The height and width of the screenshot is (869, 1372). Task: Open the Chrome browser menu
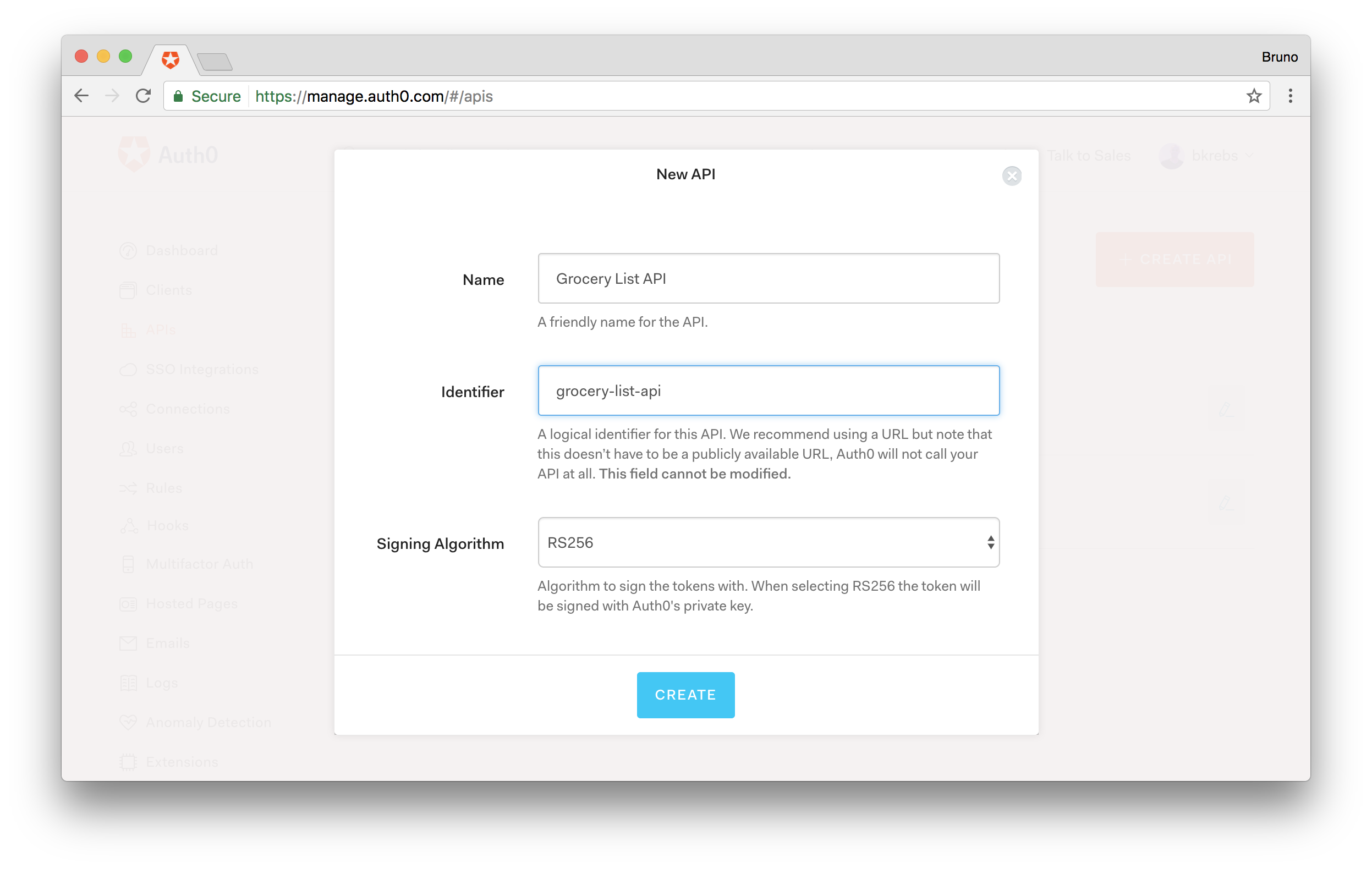pos(1291,96)
